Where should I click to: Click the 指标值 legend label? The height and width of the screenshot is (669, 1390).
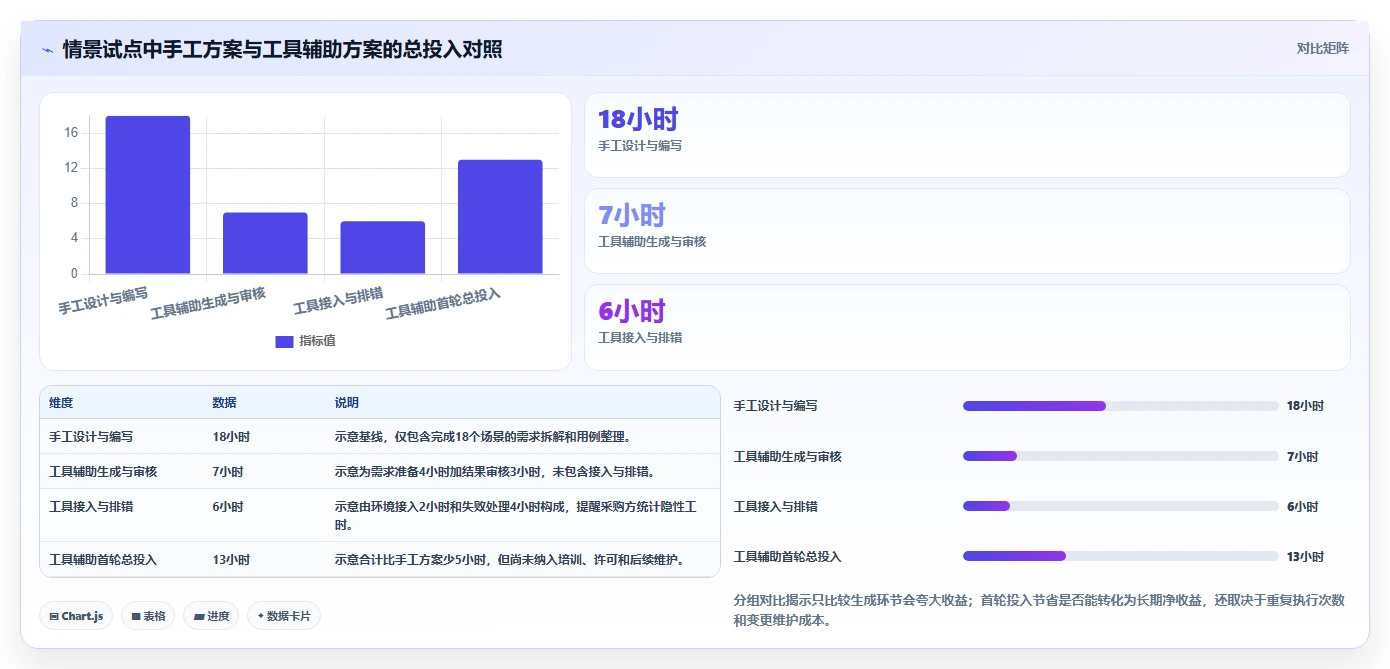pyautogui.click(x=317, y=341)
